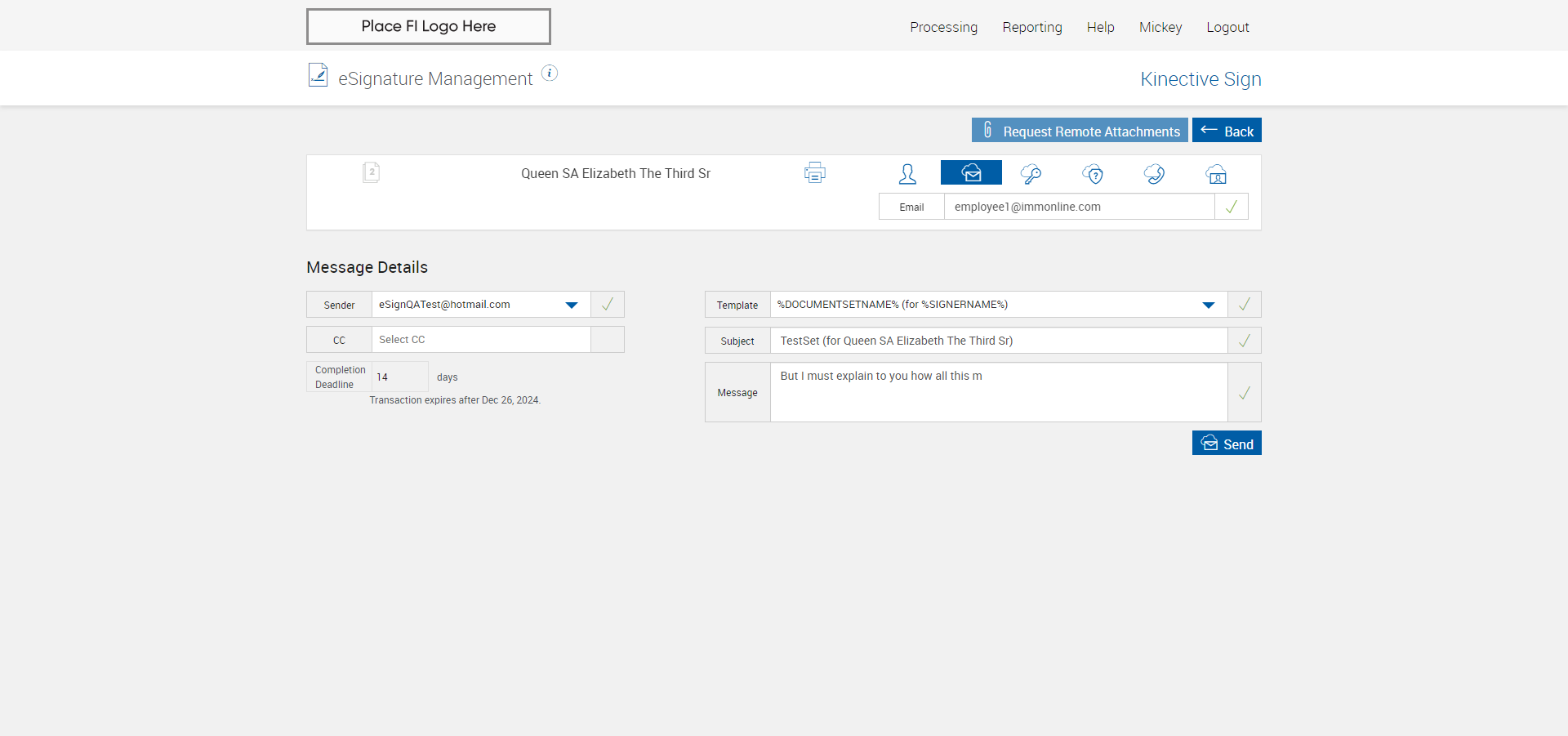Choose the cloud shield question icon
1568x736 pixels.
point(1093,173)
